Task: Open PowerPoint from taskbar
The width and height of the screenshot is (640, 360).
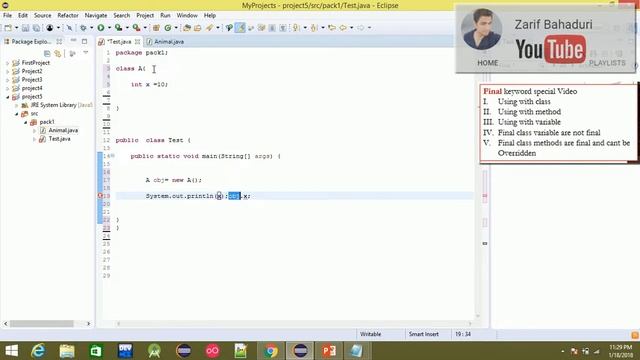Action: point(329,351)
